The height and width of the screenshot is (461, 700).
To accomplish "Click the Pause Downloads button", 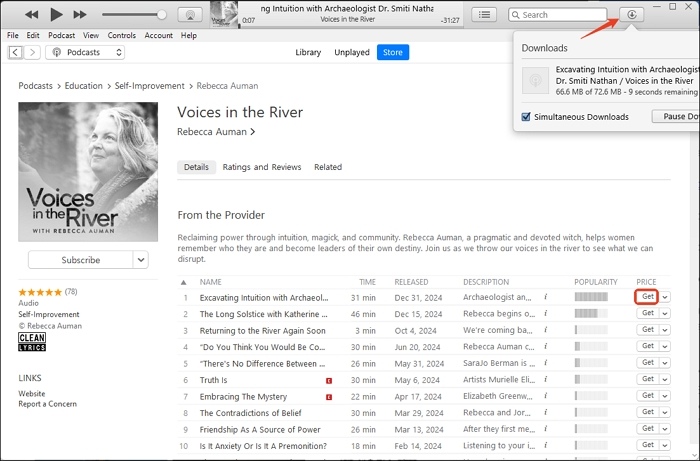I will click(x=675, y=116).
